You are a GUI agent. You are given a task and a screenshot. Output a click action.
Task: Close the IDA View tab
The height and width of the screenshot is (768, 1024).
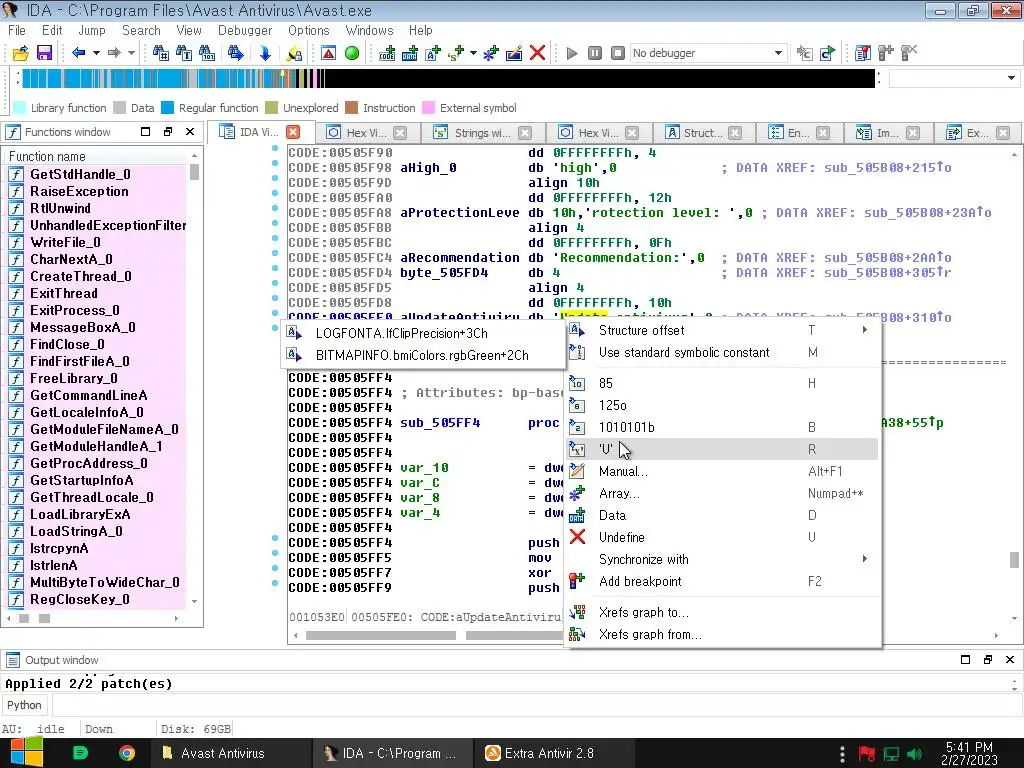point(293,132)
